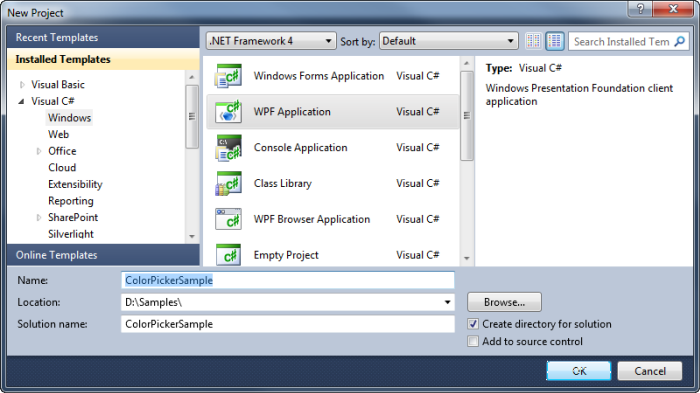Viewport: 700px width, 393px height.
Task: Open the Location path dropdown arrow
Action: click(x=447, y=302)
